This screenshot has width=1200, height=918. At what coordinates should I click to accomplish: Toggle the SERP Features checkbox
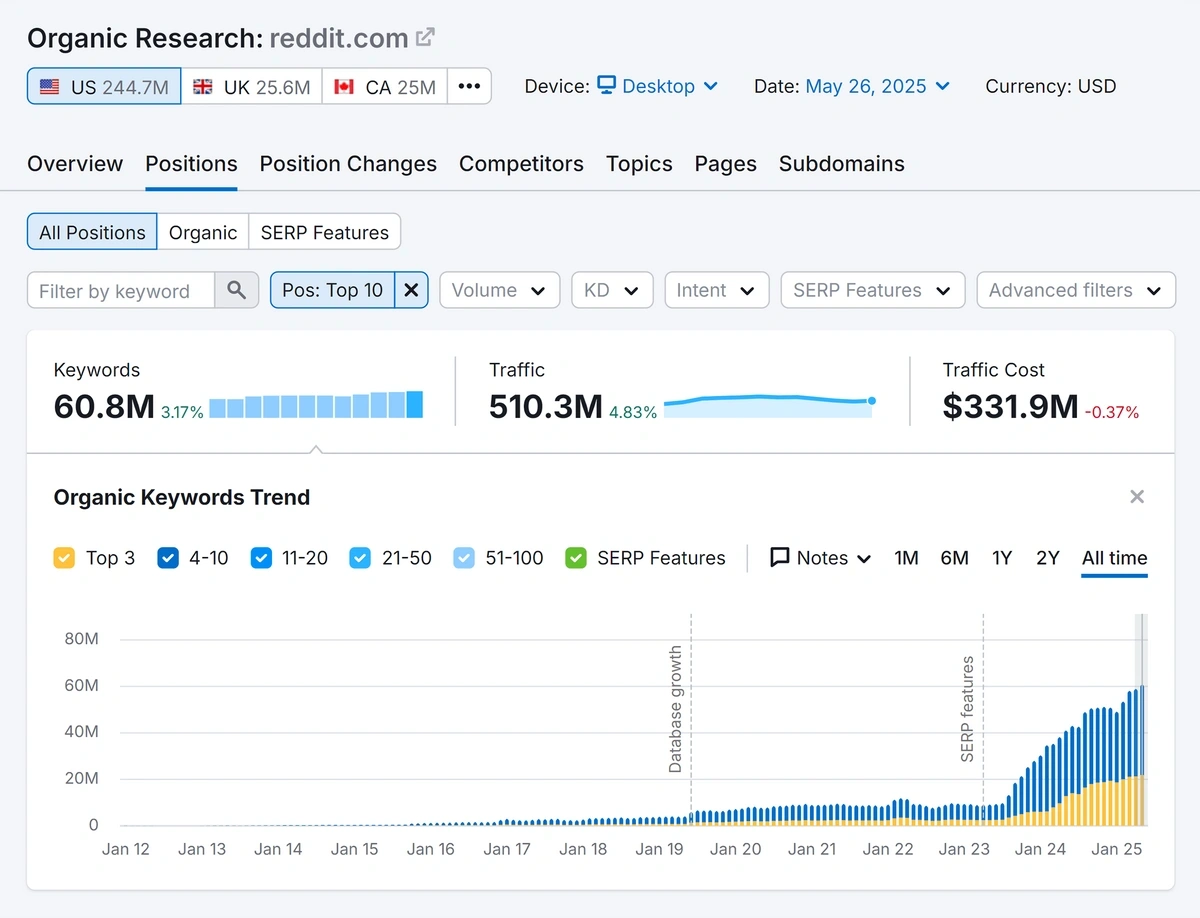[x=576, y=558]
